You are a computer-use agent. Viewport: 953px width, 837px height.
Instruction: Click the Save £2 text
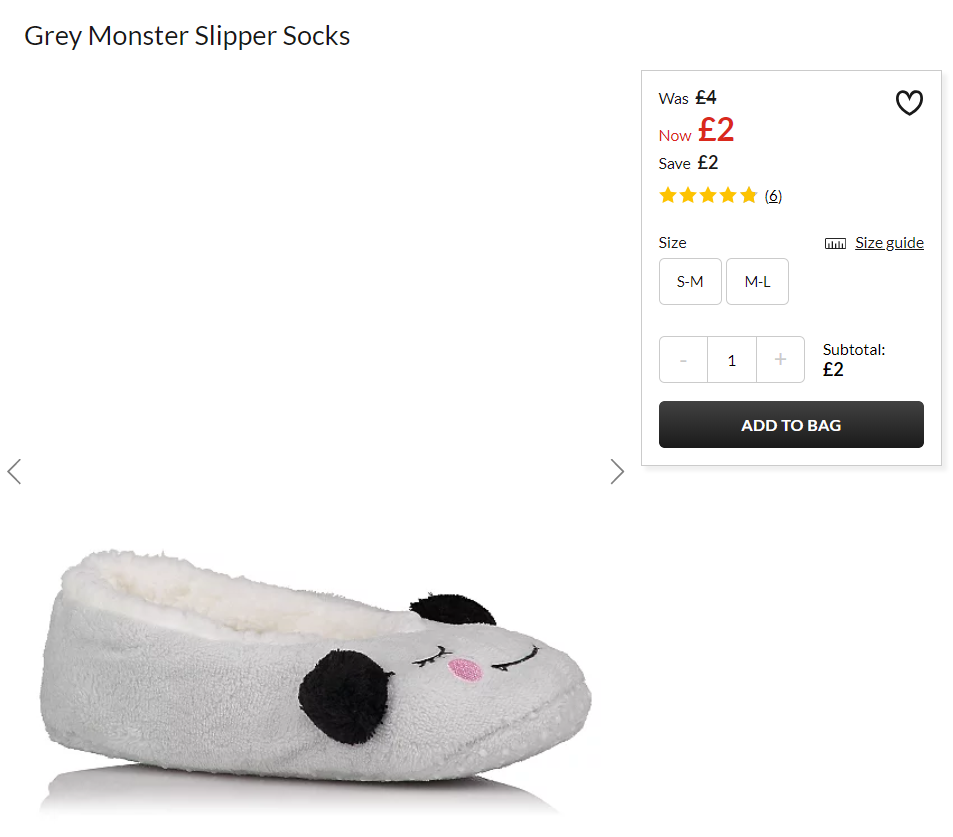tap(689, 163)
